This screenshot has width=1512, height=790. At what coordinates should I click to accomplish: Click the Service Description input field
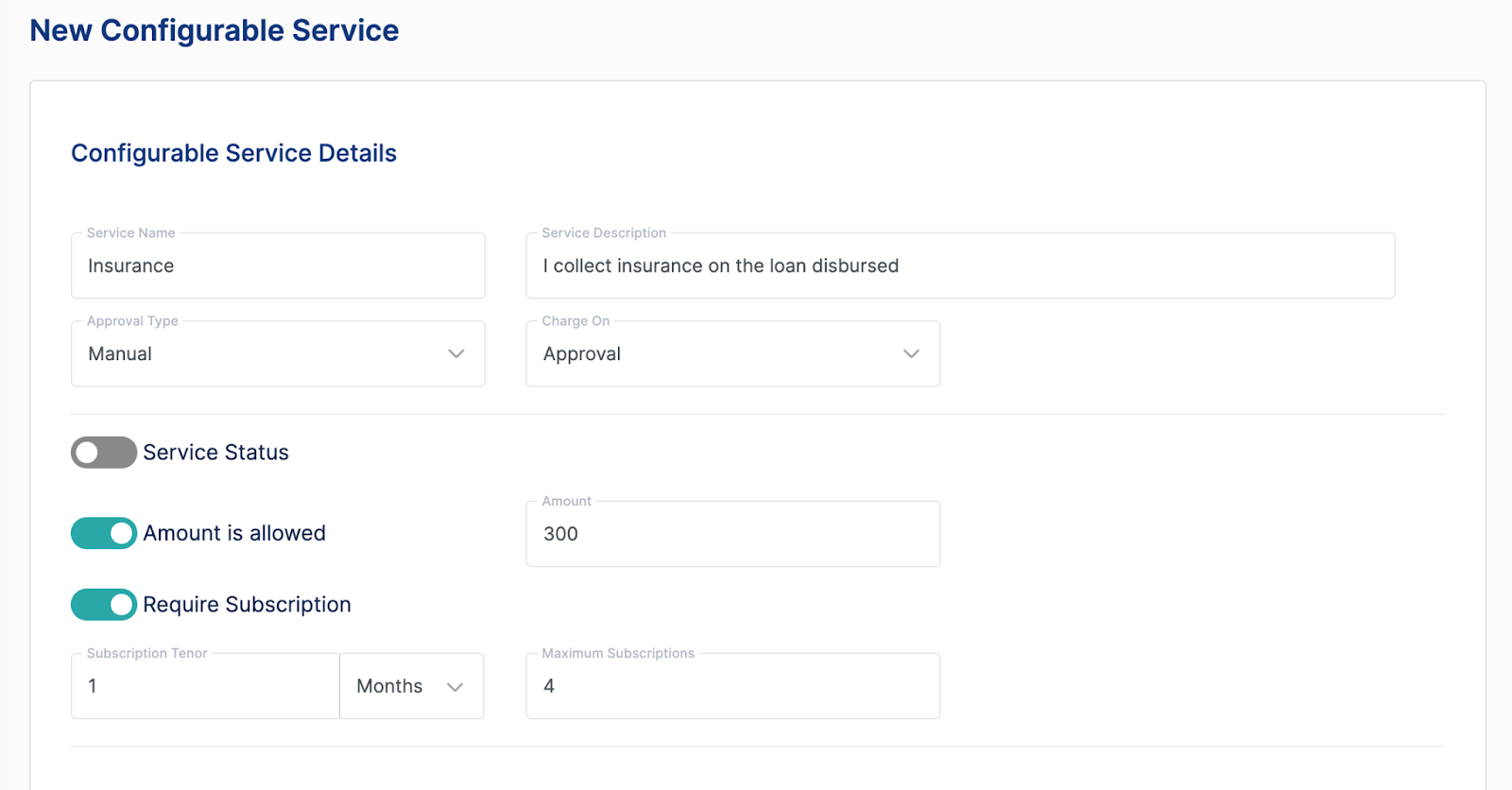coord(960,266)
